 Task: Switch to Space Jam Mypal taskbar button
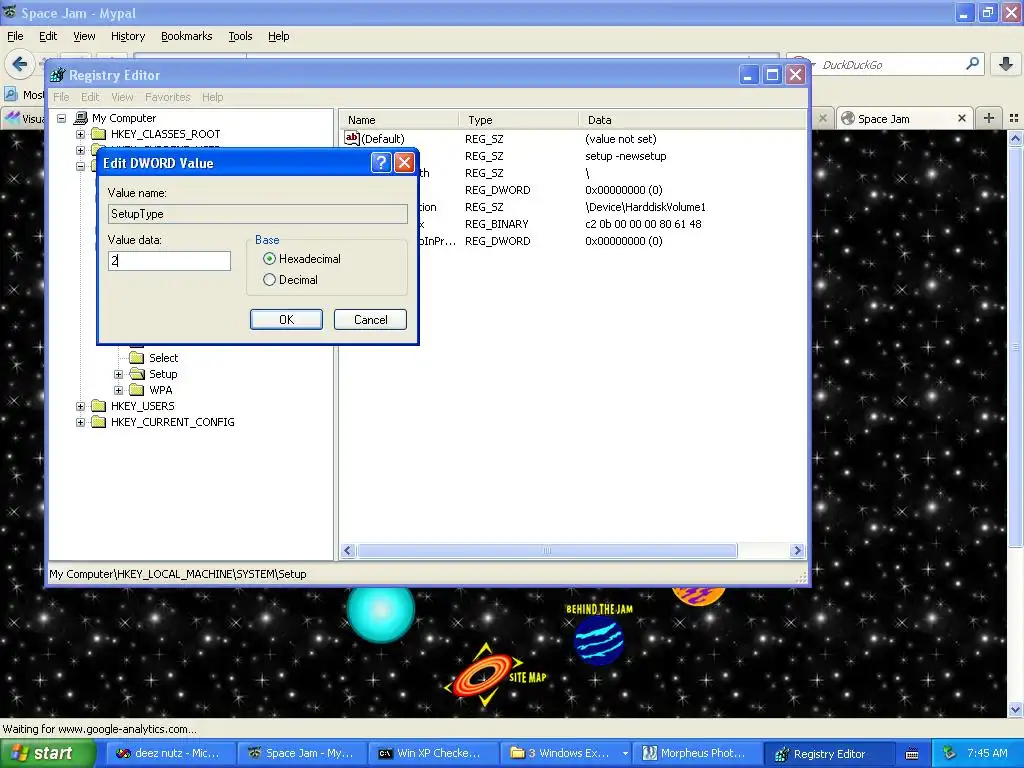point(300,754)
